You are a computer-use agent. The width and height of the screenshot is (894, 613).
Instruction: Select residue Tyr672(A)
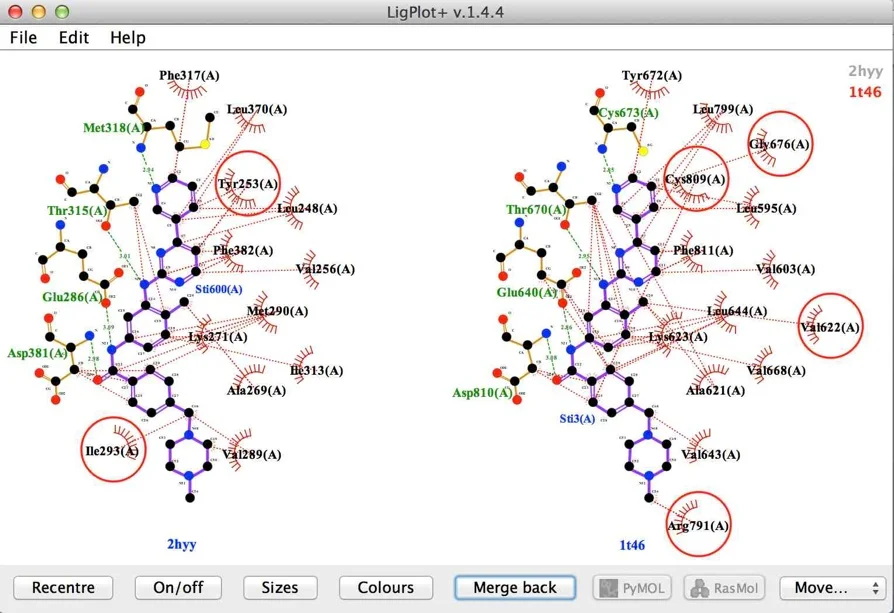tap(652, 75)
